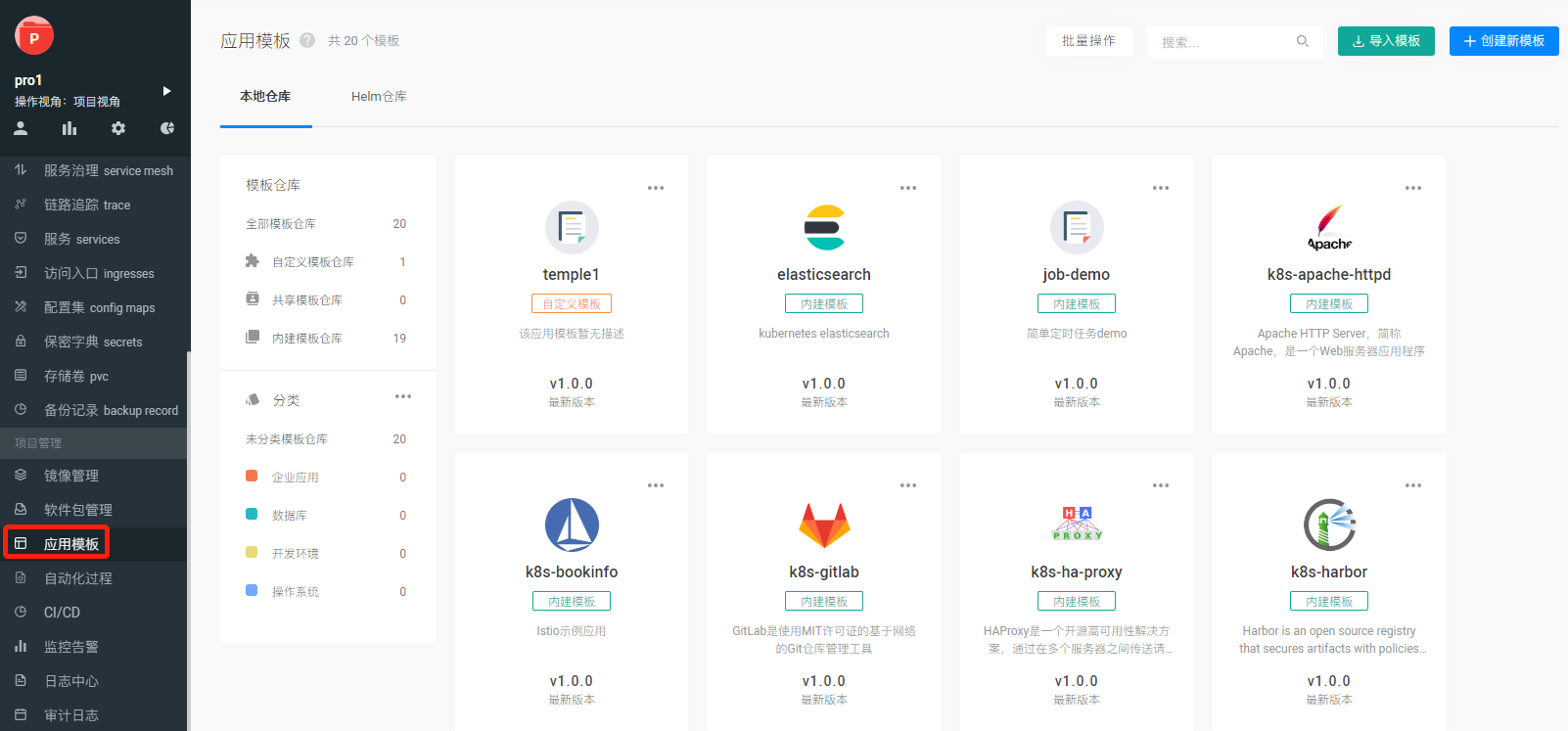This screenshot has width=1568, height=731.
Task: Click the search magnifier icon
Action: (1303, 41)
